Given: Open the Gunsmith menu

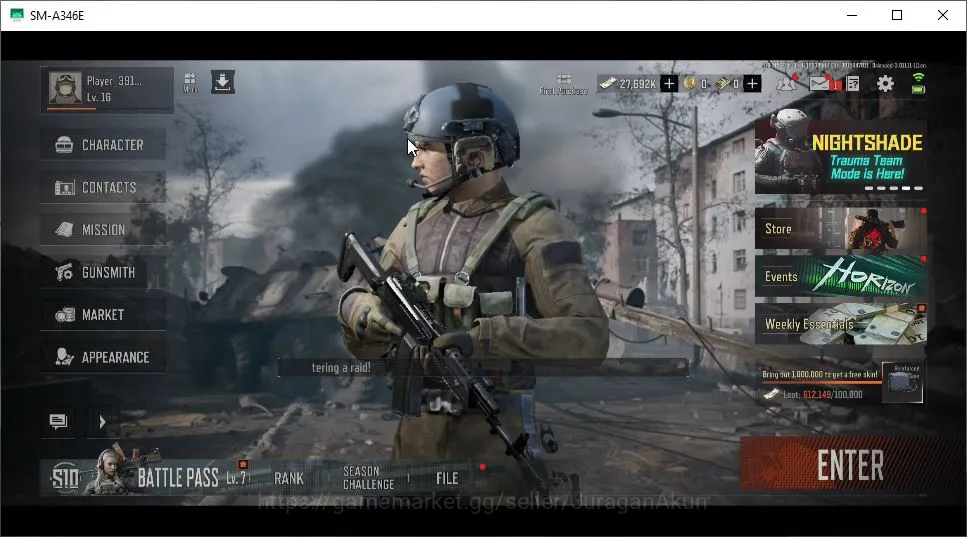Looking at the screenshot, I should (x=103, y=273).
